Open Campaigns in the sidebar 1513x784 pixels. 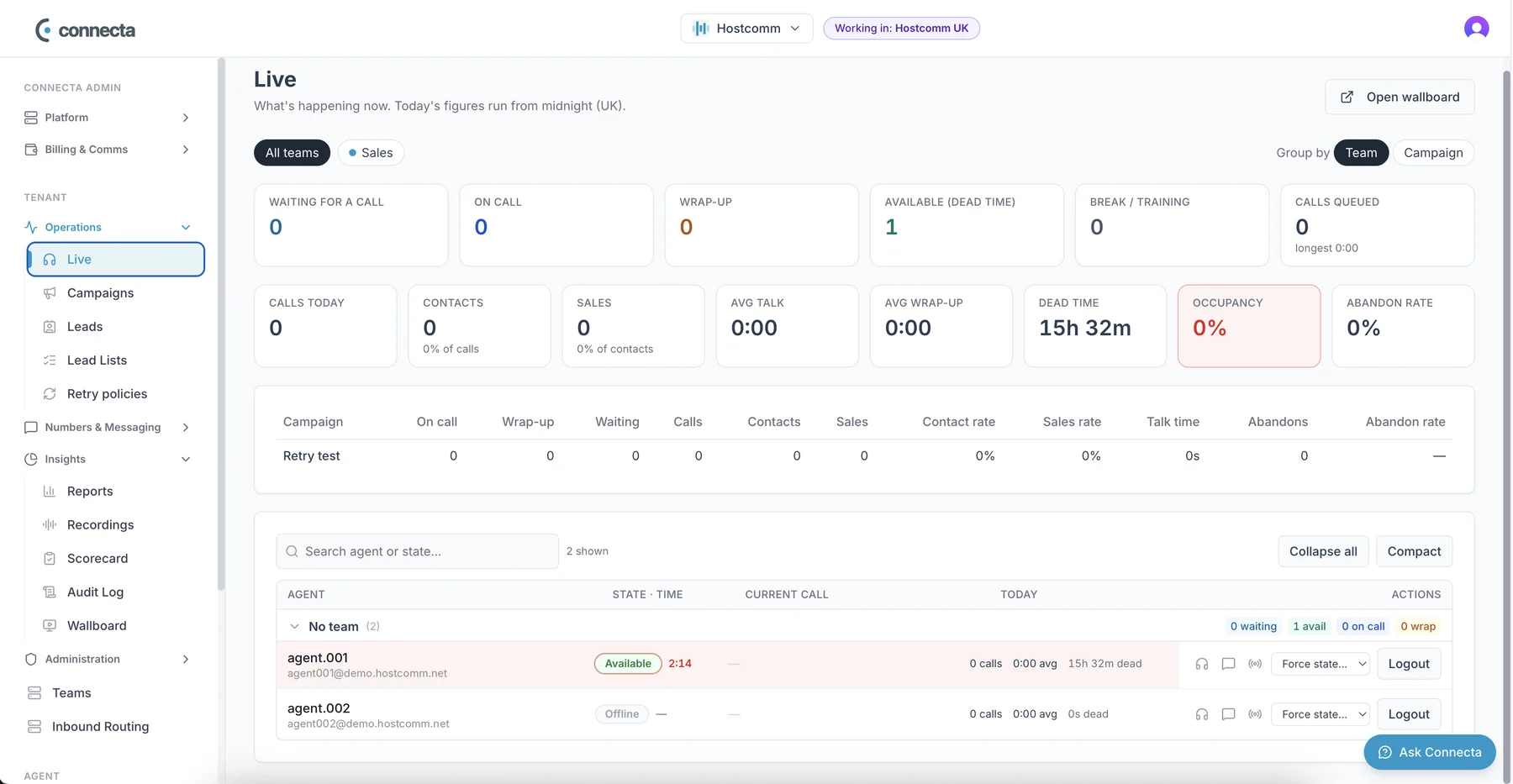[116, 293]
